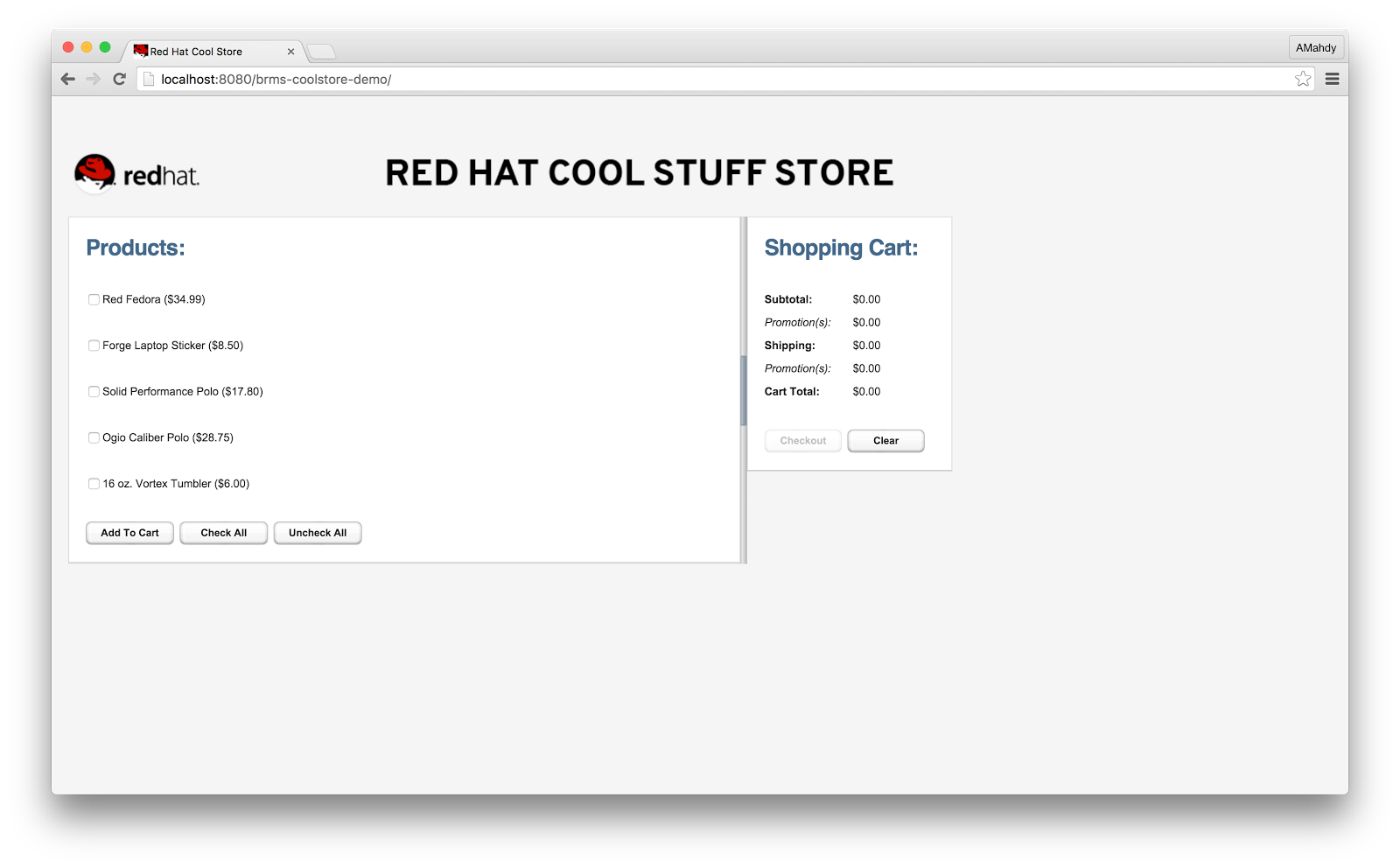Tick the Solid Performance Polo checkbox

pos(94,392)
